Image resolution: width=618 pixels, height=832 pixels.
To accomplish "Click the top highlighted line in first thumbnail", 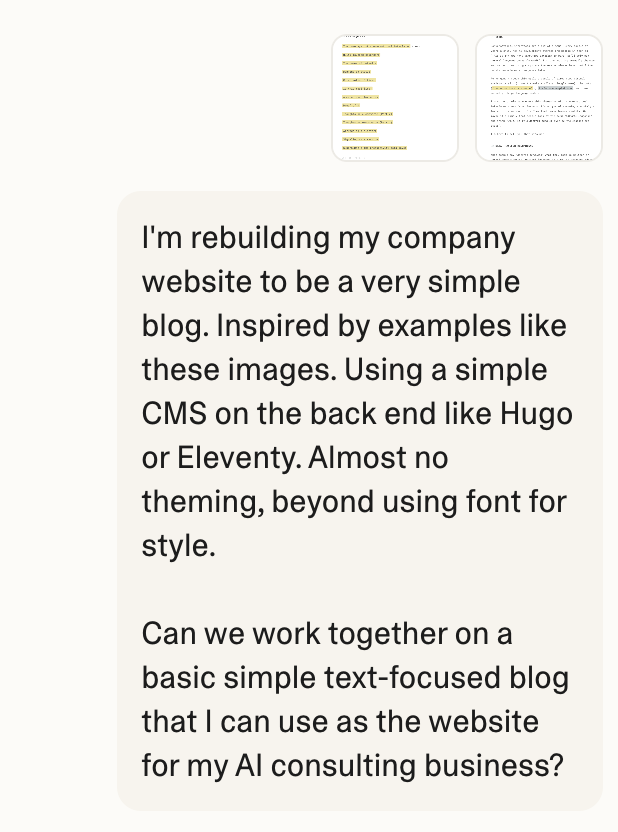I will point(376,46).
